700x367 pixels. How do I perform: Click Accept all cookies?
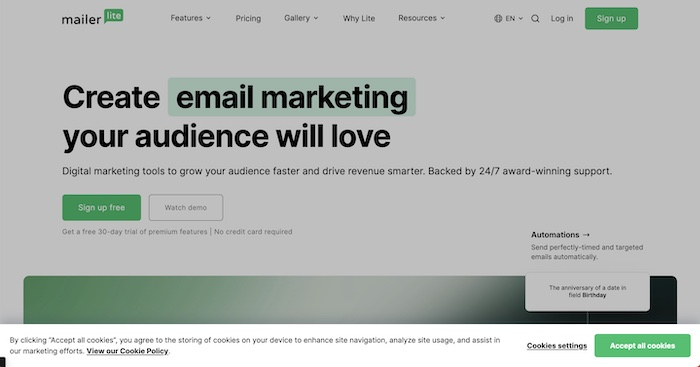tap(642, 346)
